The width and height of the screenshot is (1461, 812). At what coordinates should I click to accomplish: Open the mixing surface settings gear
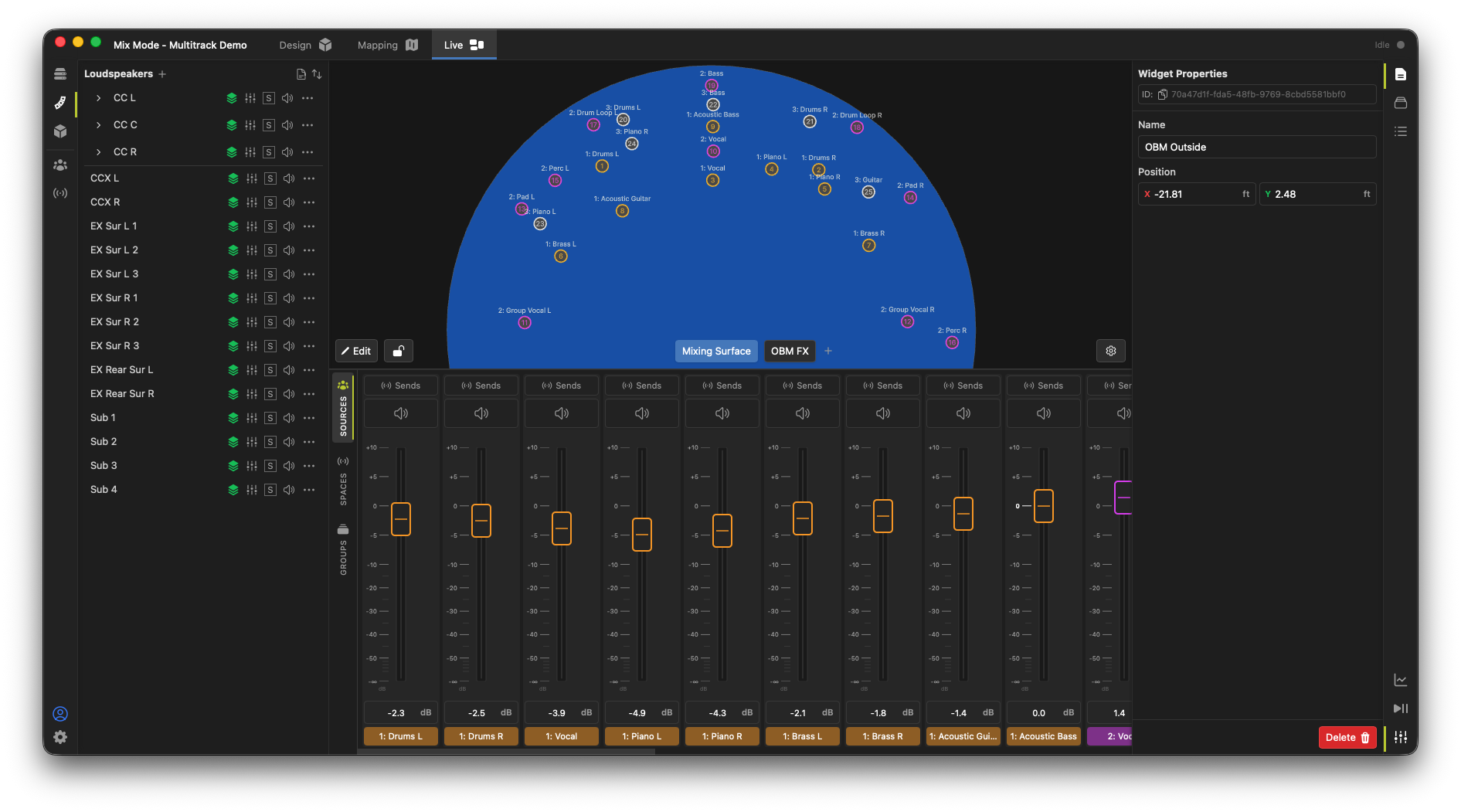1111,351
